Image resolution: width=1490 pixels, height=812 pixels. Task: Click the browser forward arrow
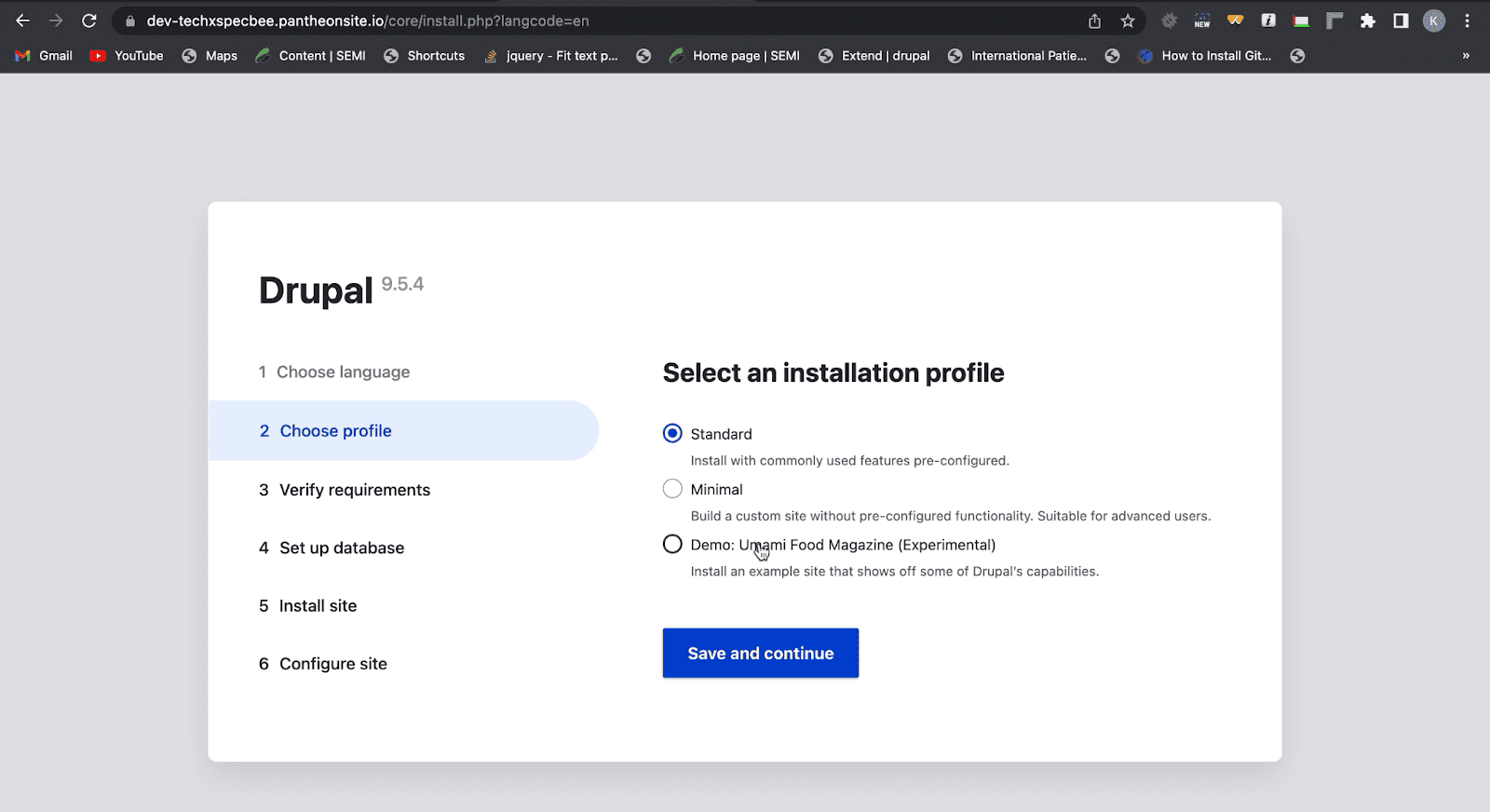coord(56,20)
